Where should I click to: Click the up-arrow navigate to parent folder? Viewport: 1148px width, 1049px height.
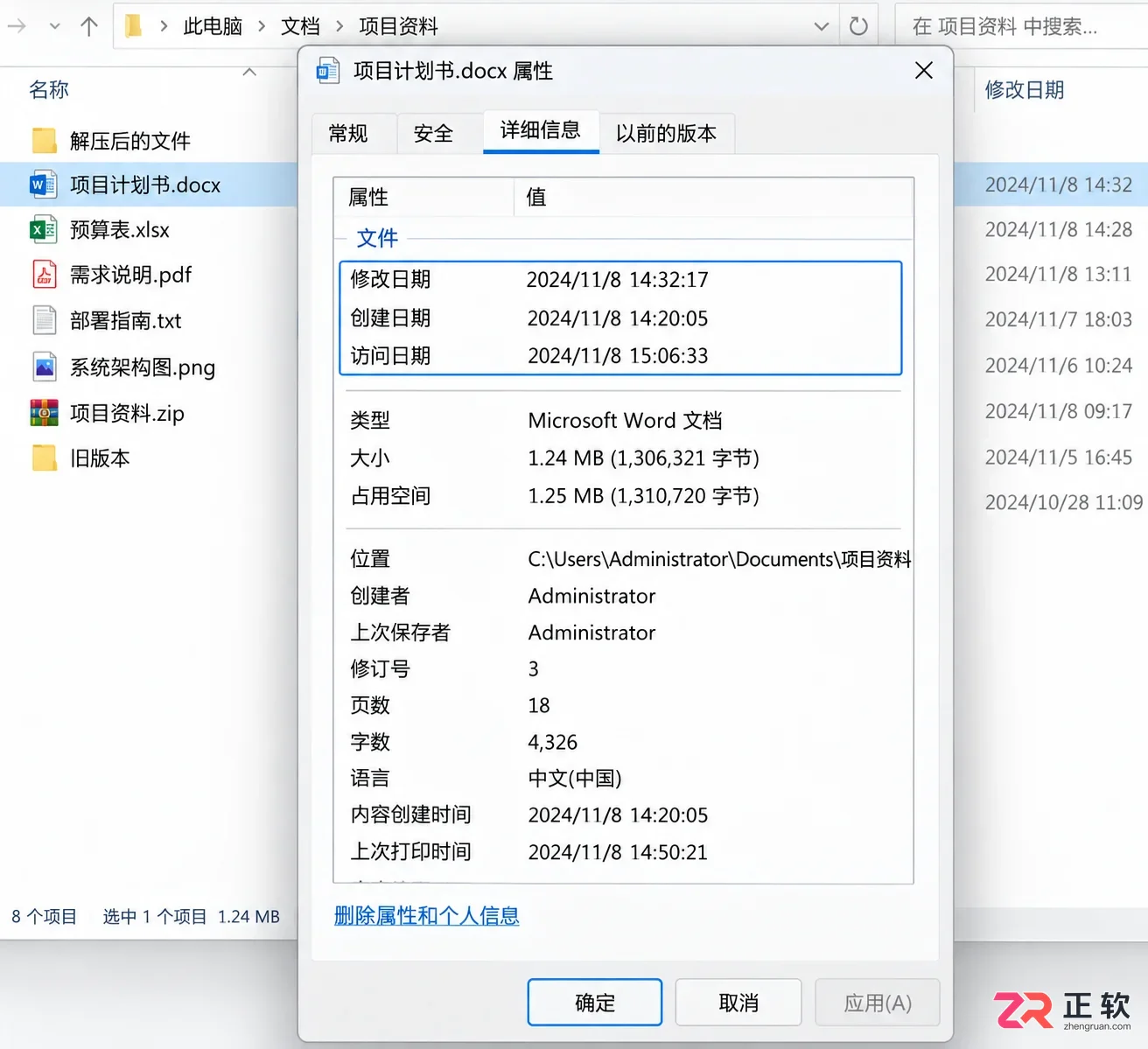pos(89,26)
